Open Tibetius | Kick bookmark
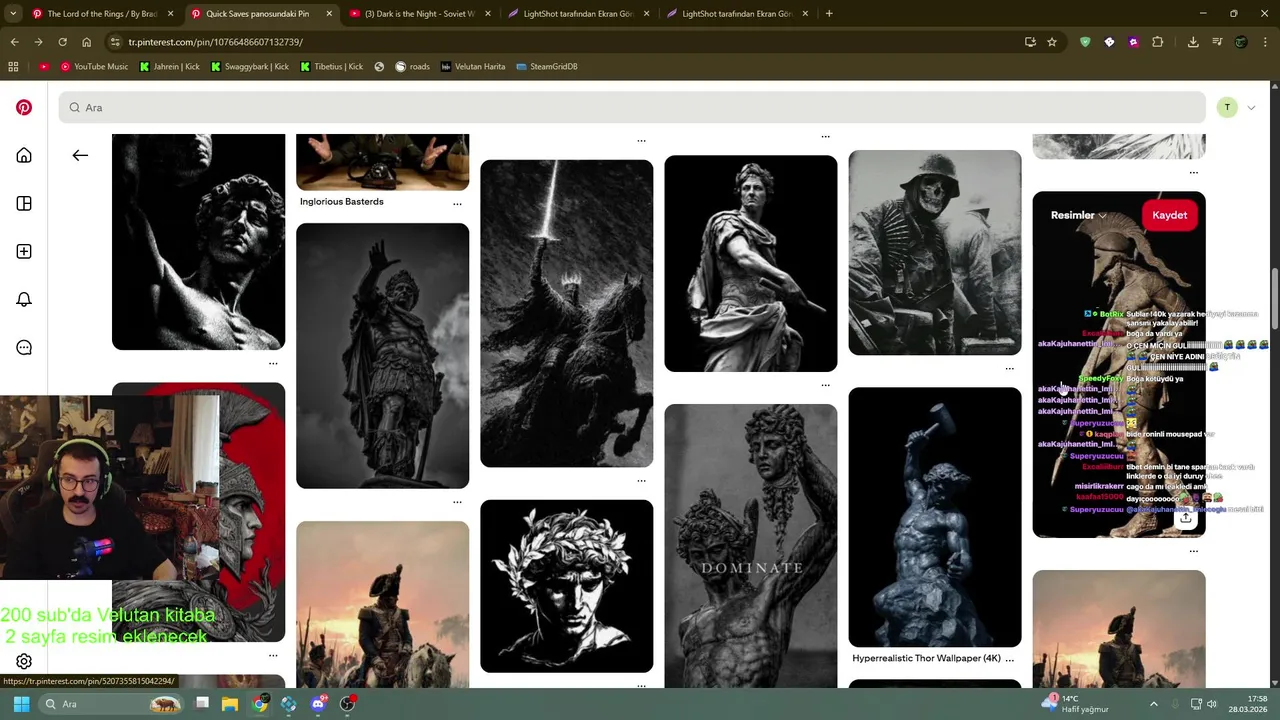 point(331,66)
